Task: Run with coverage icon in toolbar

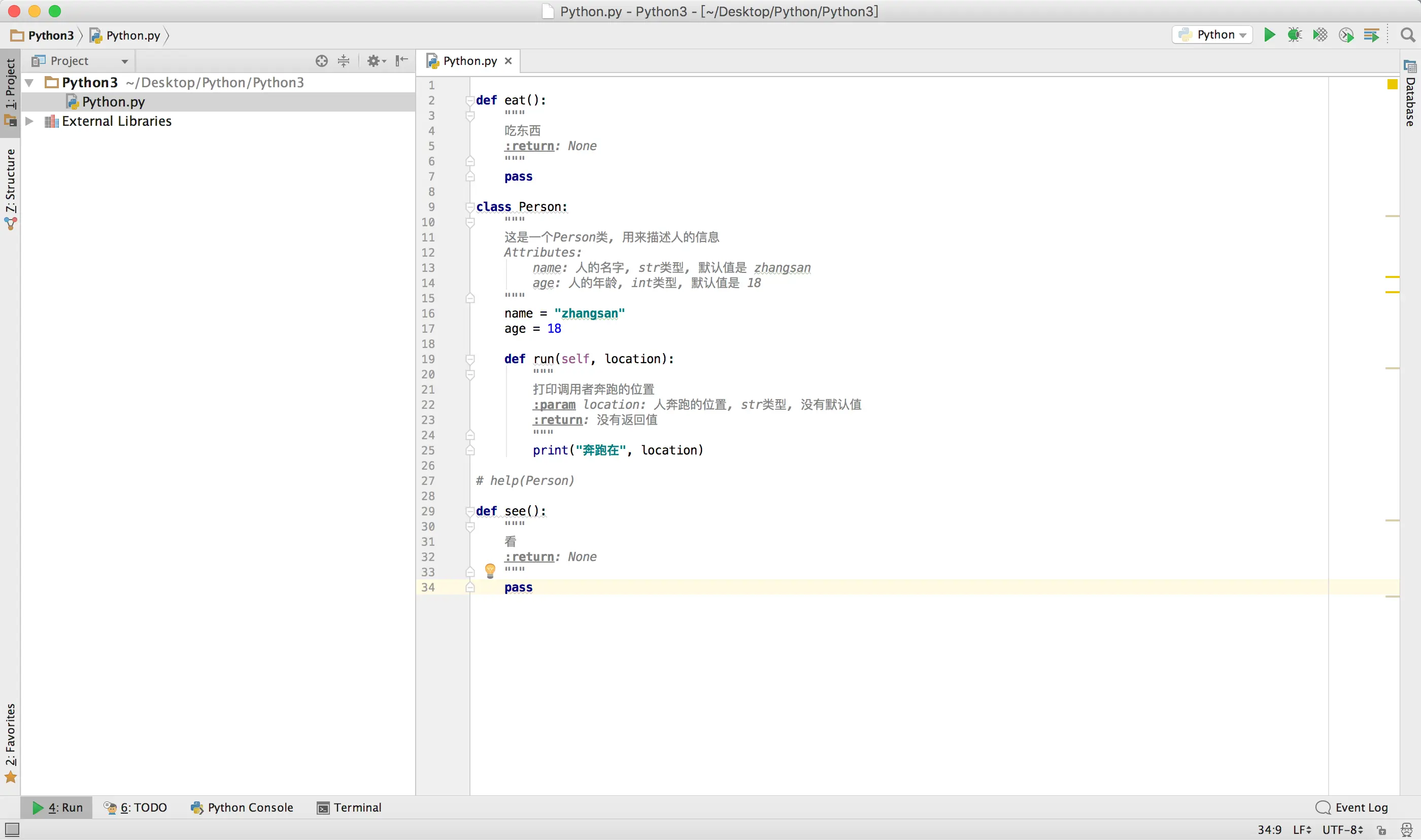Action: [1320, 35]
